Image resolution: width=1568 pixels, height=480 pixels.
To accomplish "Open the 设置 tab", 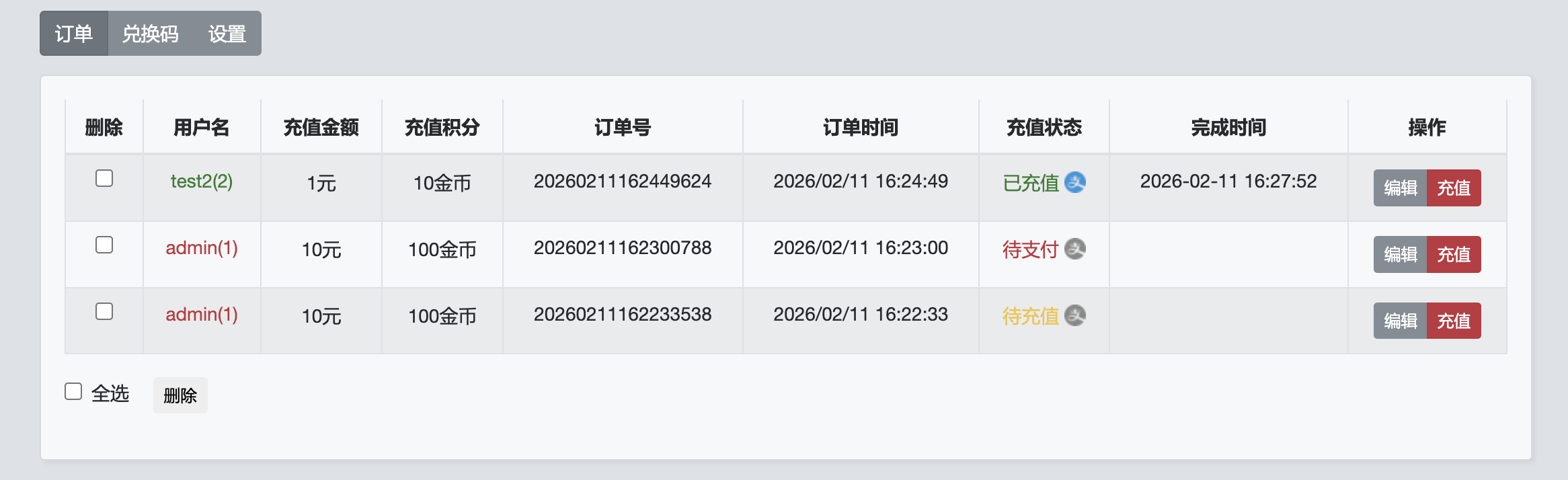I will coord(229,34).
